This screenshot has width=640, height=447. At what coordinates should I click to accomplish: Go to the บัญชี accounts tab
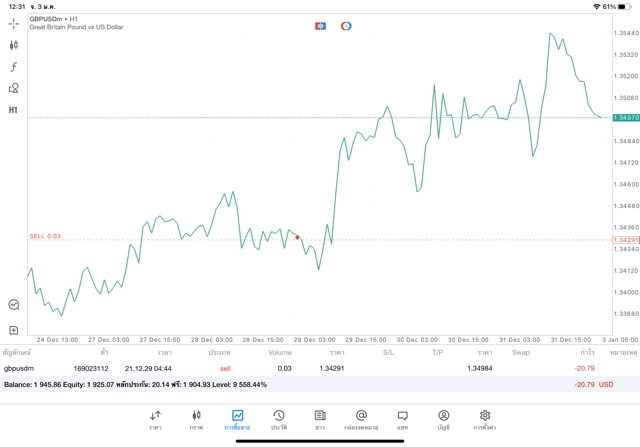443,419
